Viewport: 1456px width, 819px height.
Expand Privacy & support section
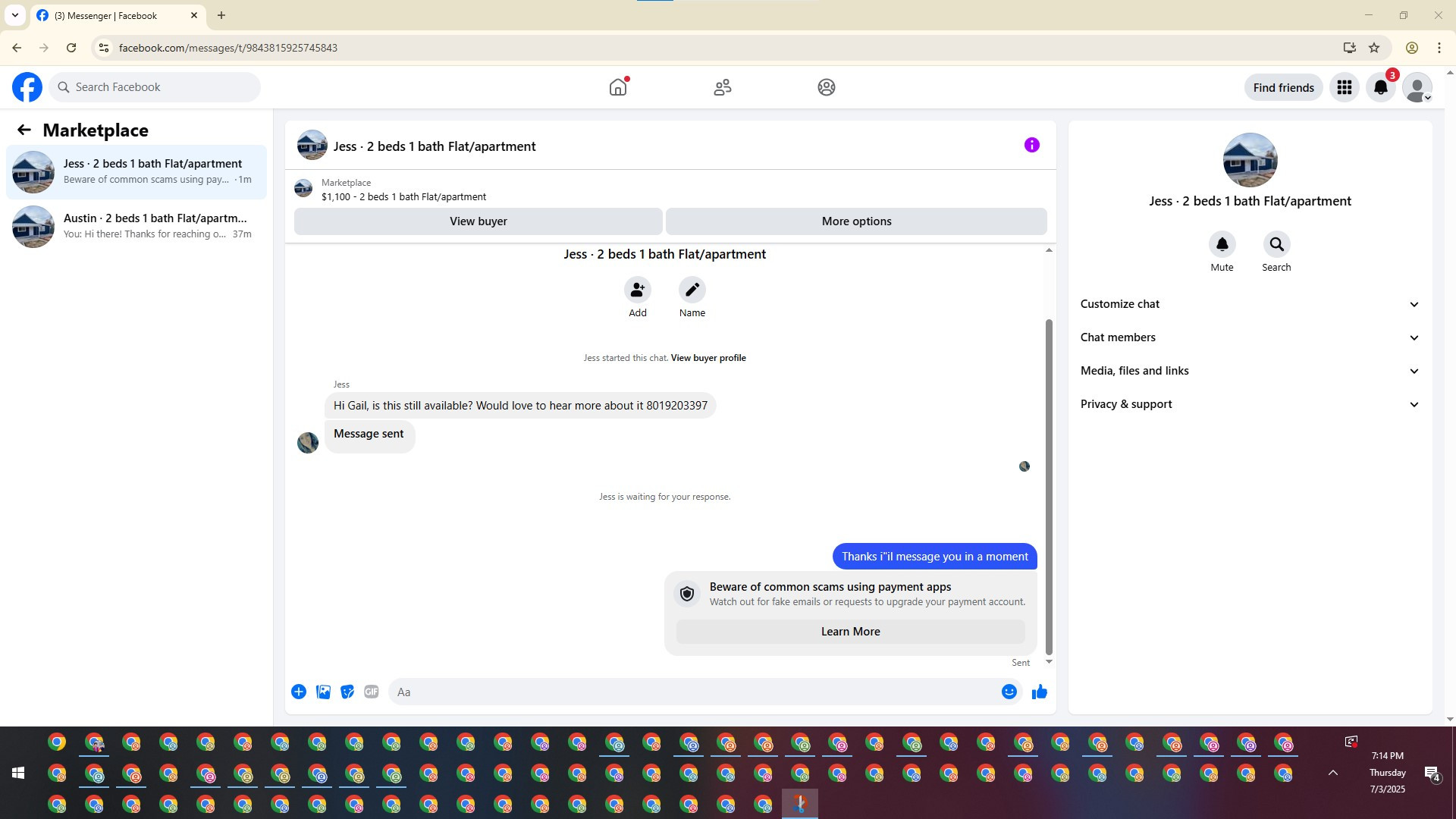(1249, 404)
